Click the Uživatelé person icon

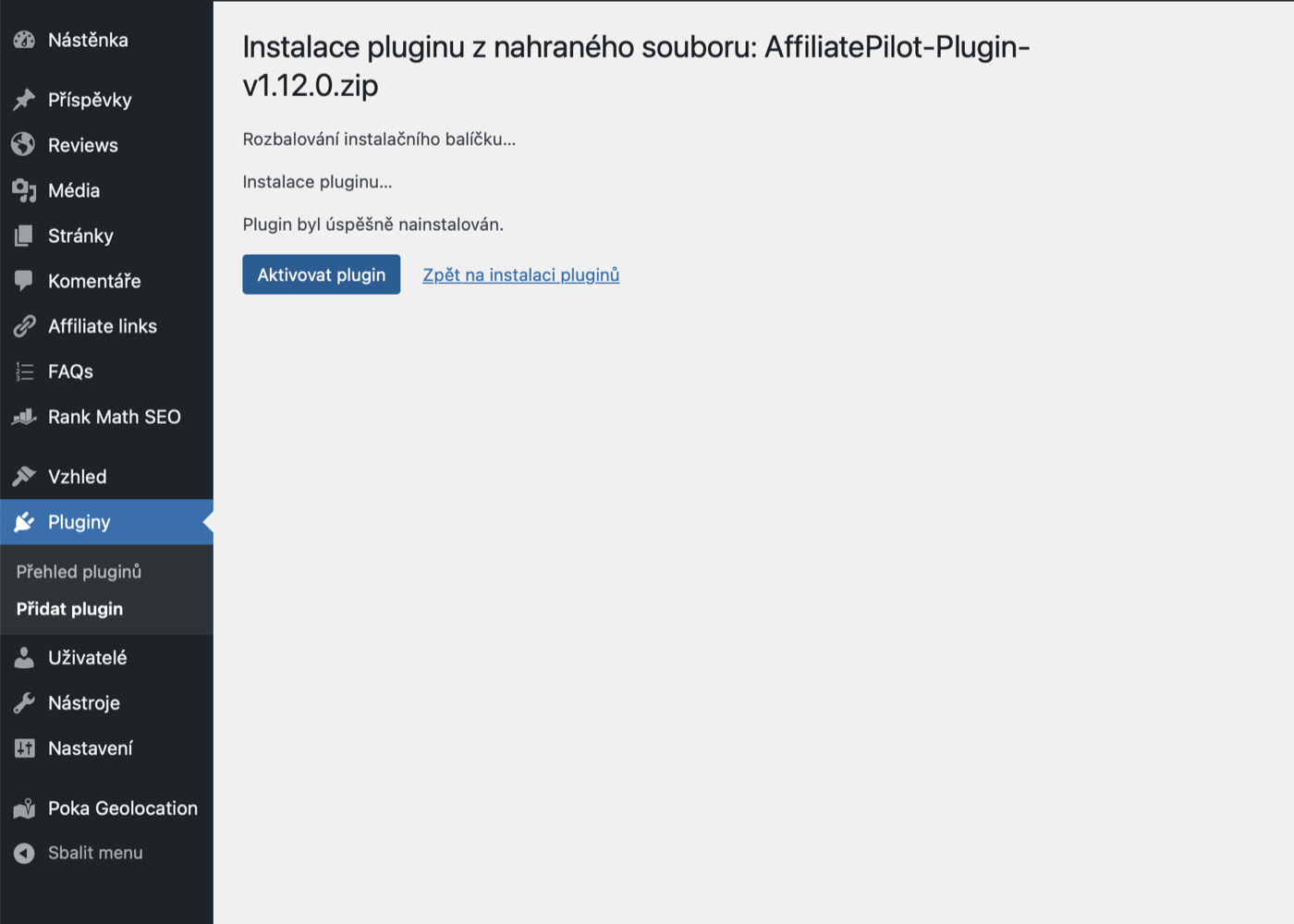pos(24,658)
